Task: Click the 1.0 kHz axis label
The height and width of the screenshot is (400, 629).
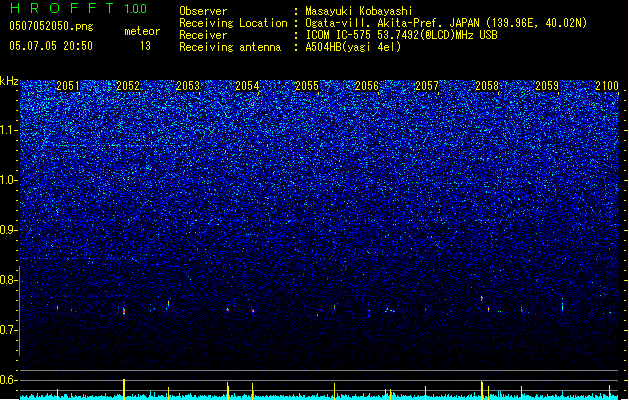Action: [9, 180]
